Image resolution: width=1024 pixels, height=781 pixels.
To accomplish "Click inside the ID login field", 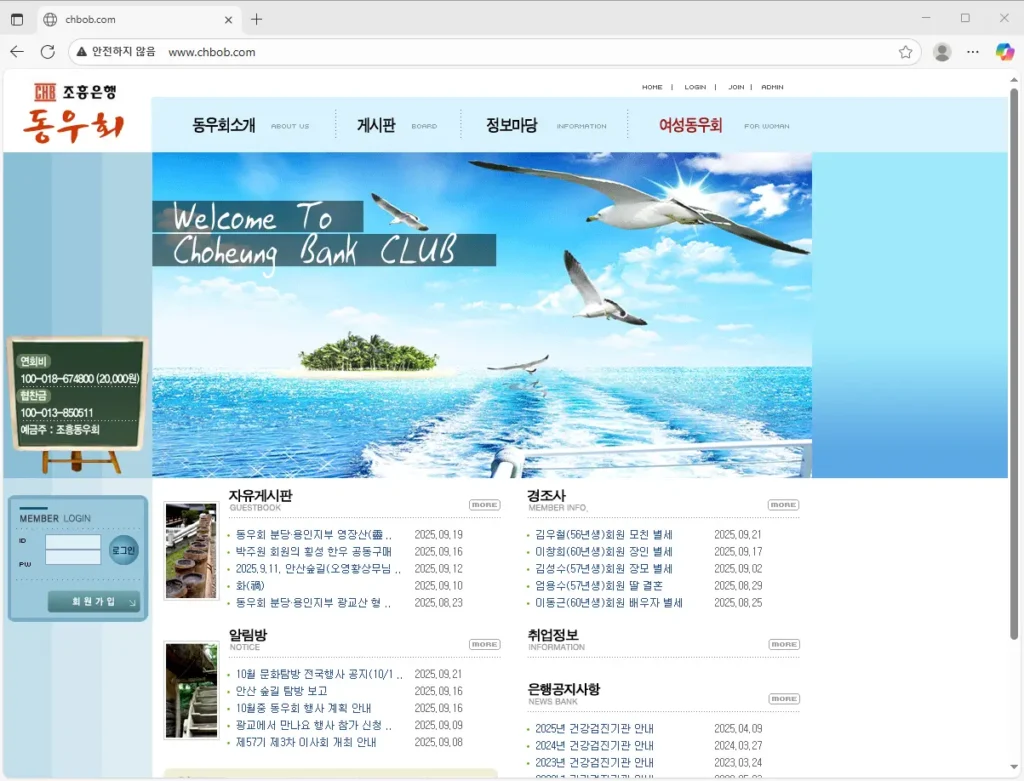I will click(x=72, y=544).
